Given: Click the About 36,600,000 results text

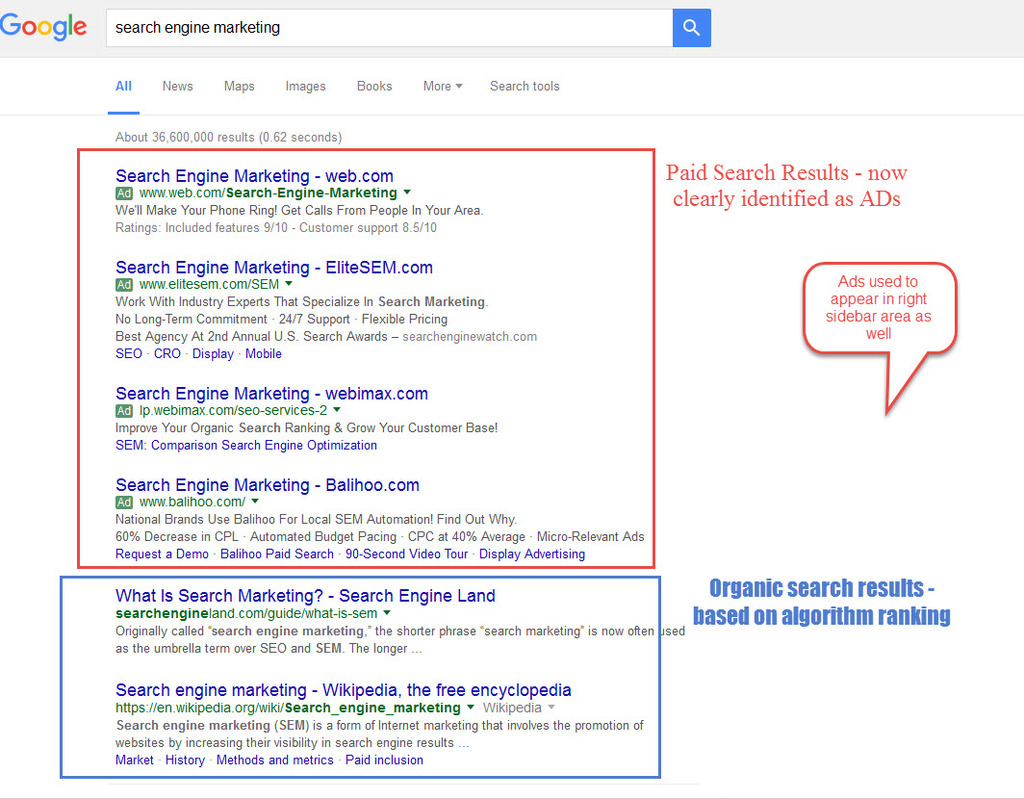Looking at the screenshot, I should (229, 137).
